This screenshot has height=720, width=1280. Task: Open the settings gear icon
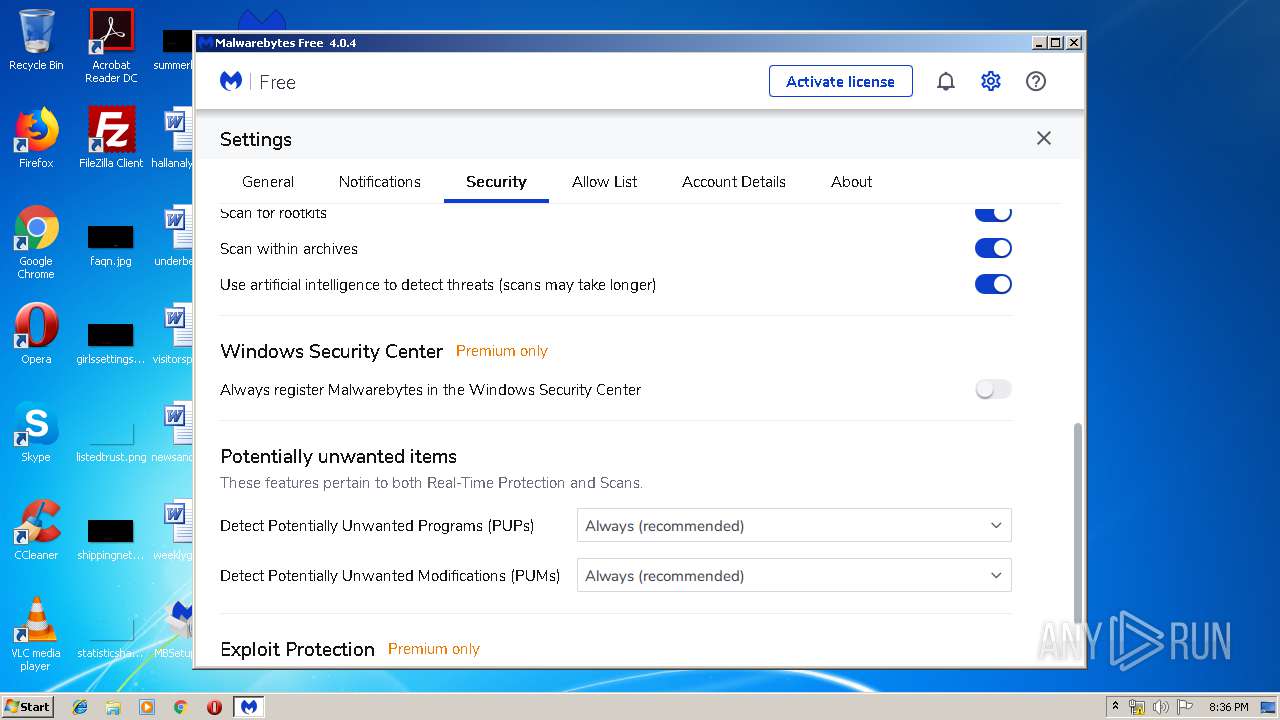[991, 81]
